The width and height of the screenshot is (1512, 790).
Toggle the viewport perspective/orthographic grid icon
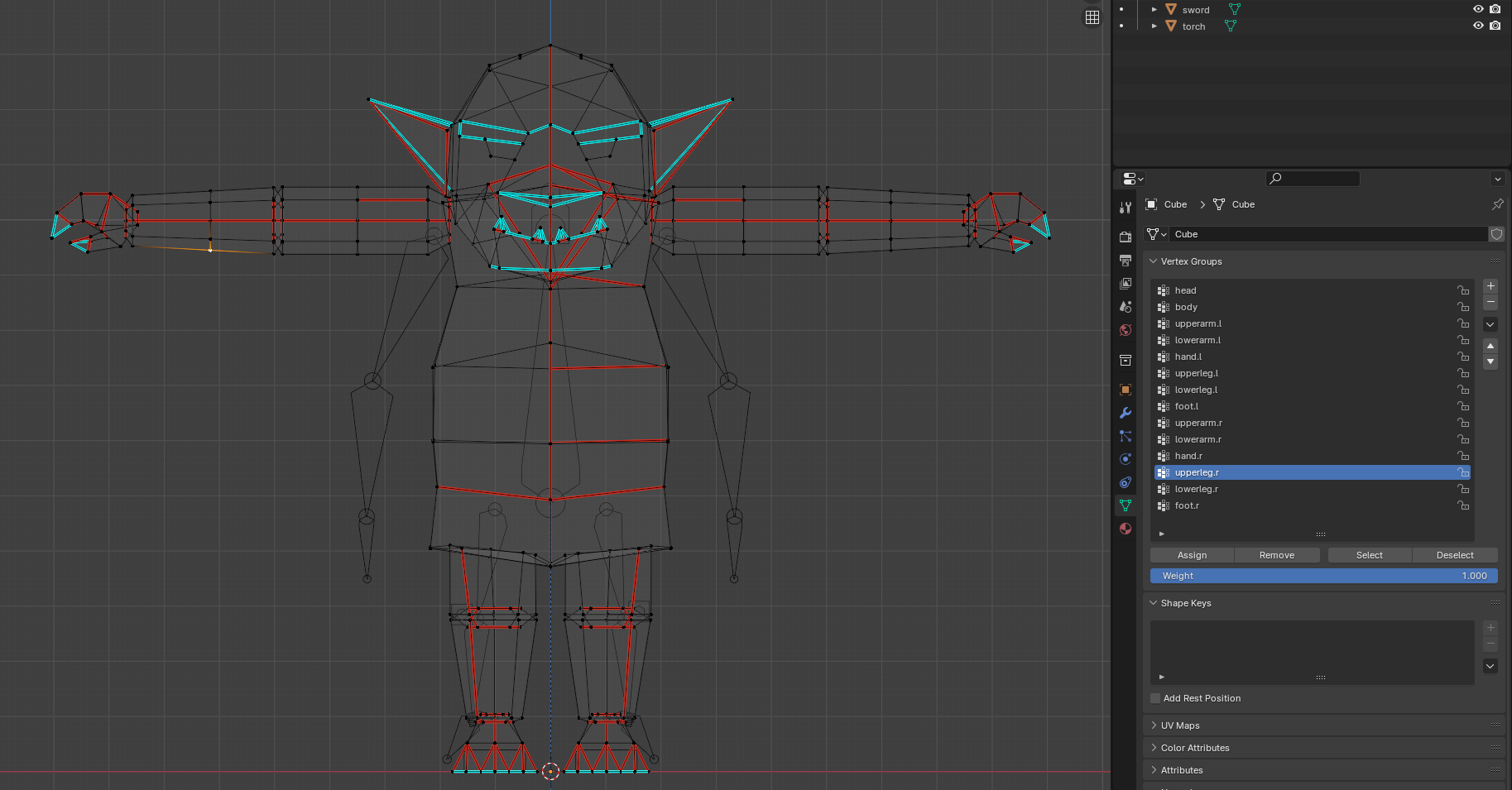click(1092, 17)
